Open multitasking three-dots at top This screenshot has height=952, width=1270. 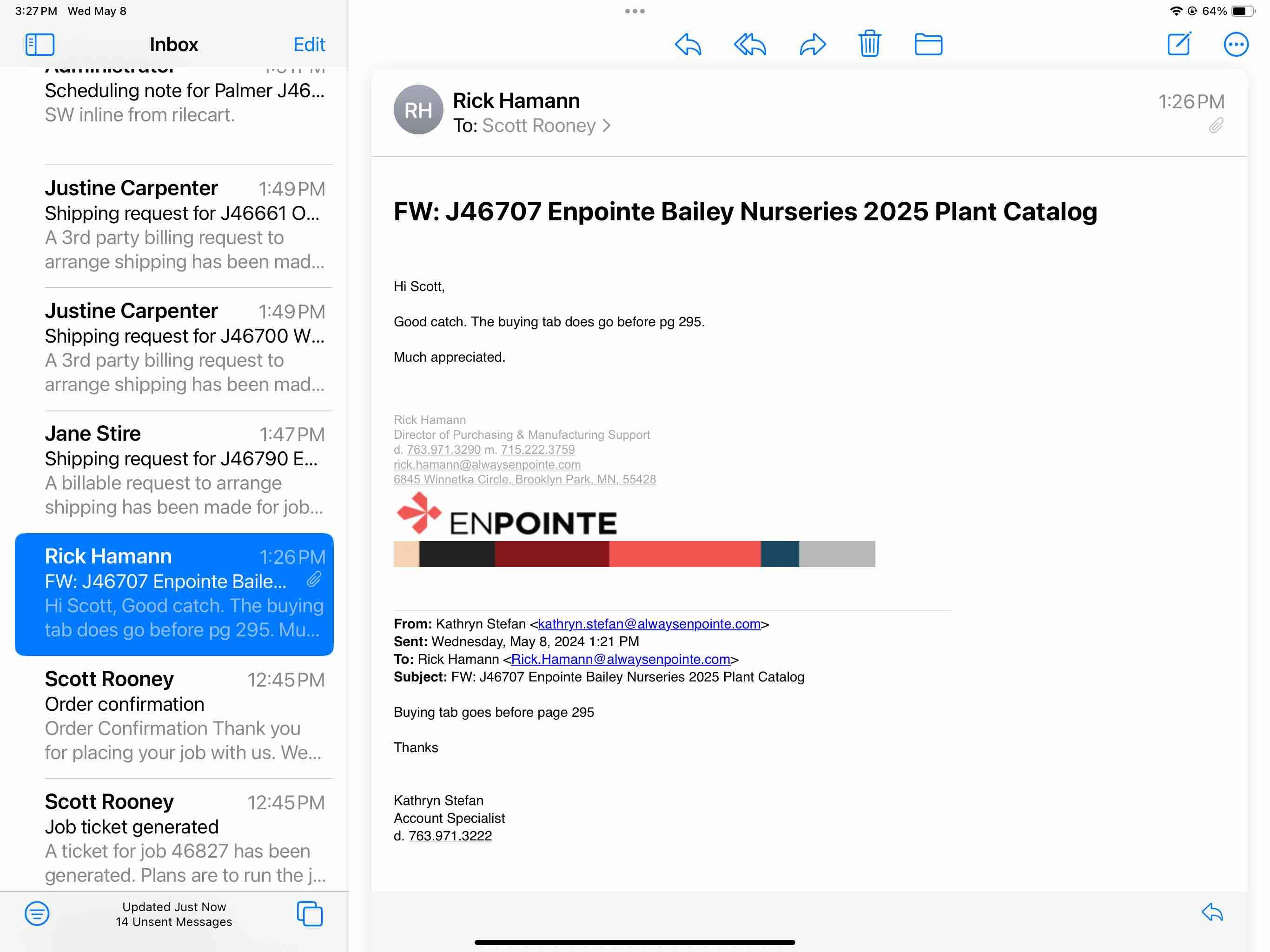click(635, 11)
